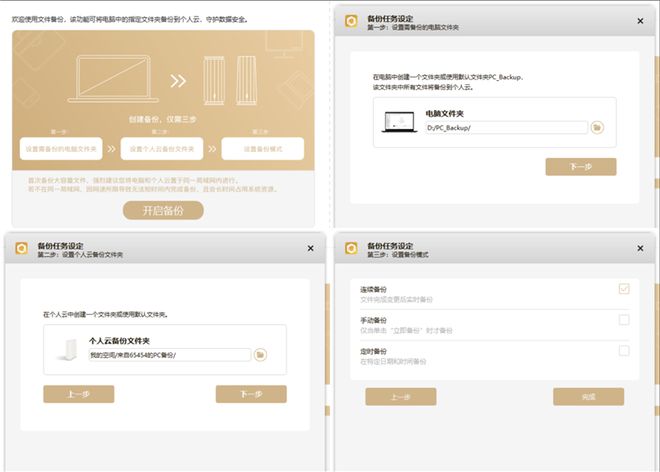Viewport: 660px width, 472px height.
Task: Click the 开启备份 start backup button
Action: point(163,210)
